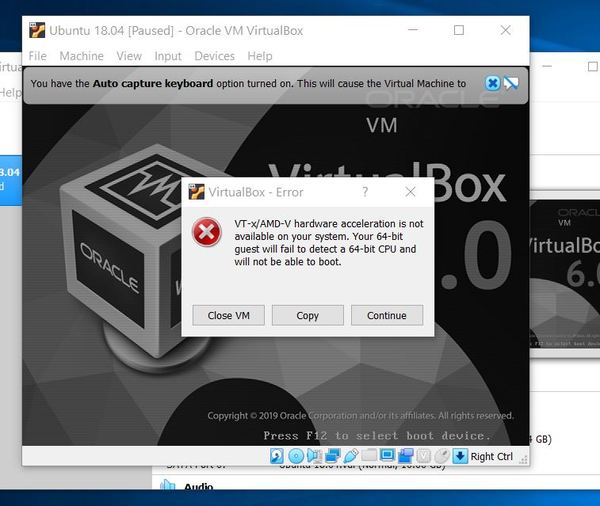This screenshot has height=506, width=600.
Task: Click the red error icon in dialog
Action: point(207,232)
